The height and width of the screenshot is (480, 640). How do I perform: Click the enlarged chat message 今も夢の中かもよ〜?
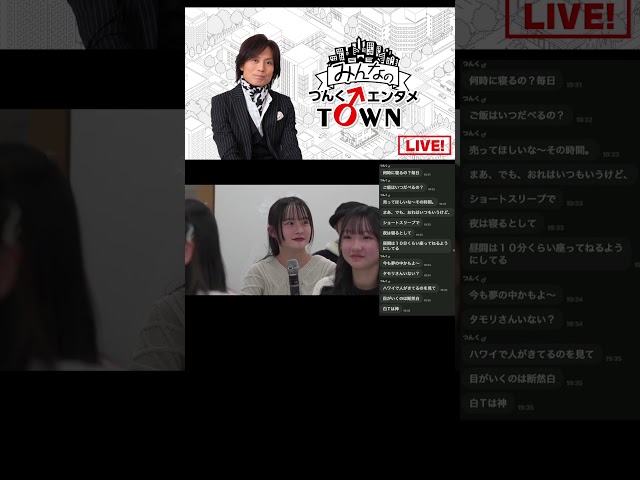point(512,295)
